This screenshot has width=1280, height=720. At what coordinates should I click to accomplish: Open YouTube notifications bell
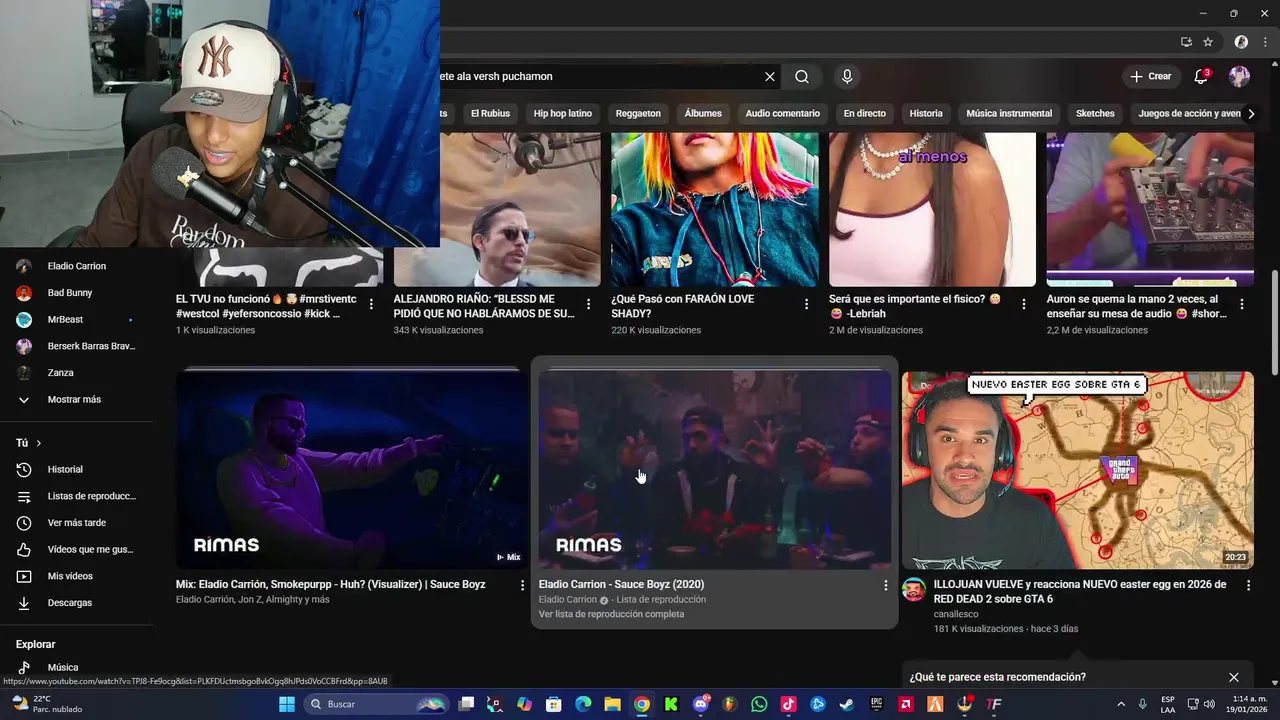click(x=1202, y=76)
